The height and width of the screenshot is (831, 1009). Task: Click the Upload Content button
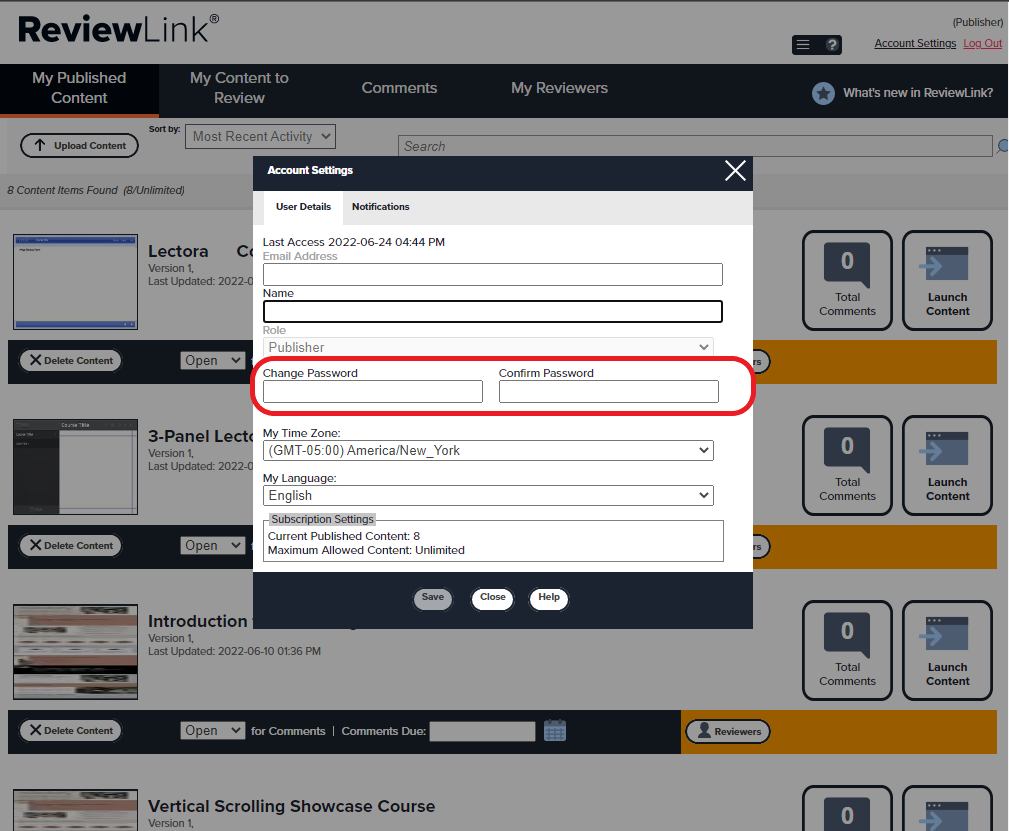pyautogui.click(x=80, y=146)
